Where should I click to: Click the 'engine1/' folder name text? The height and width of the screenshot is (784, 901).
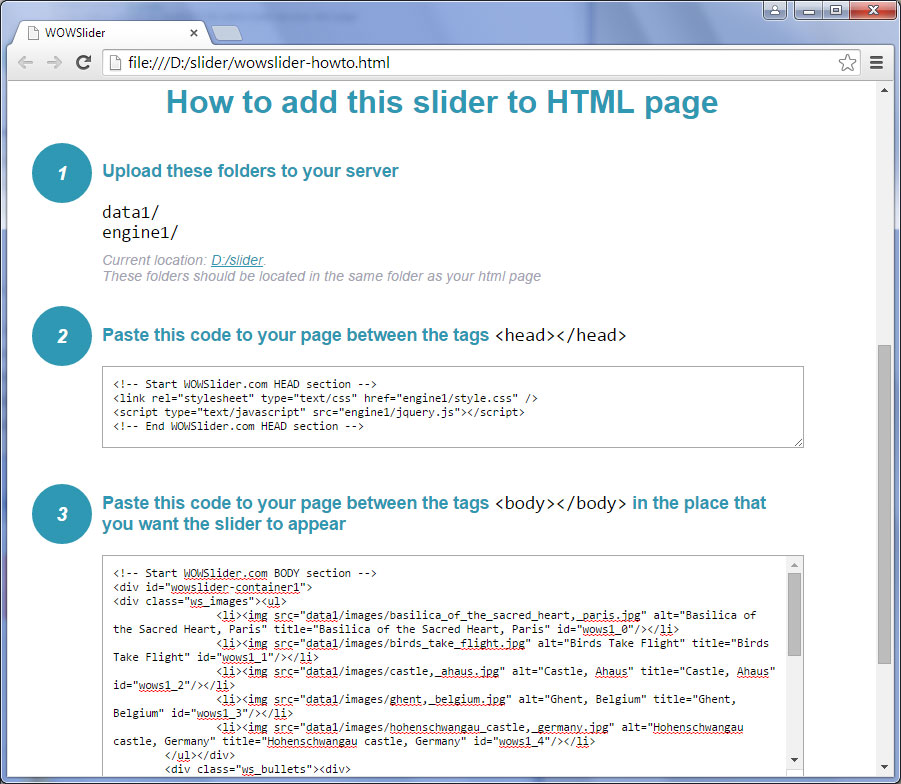(x=140, y=232)
